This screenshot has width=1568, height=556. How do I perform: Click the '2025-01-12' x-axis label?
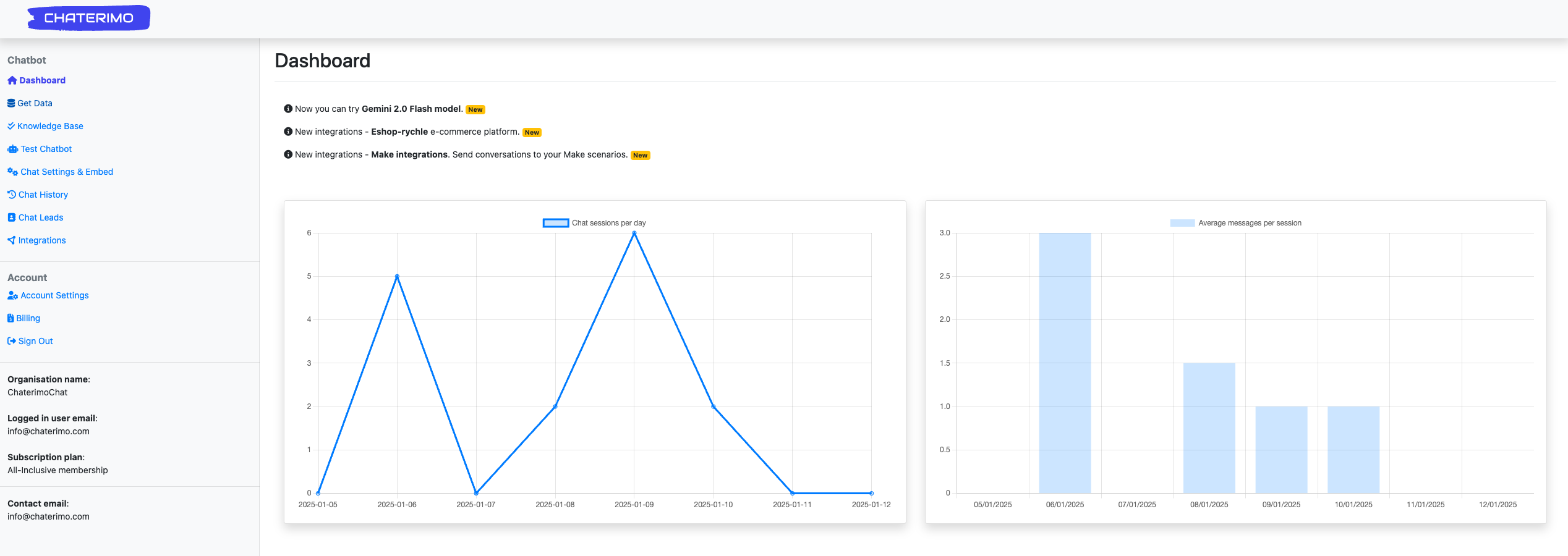click(x=871, y=505)
